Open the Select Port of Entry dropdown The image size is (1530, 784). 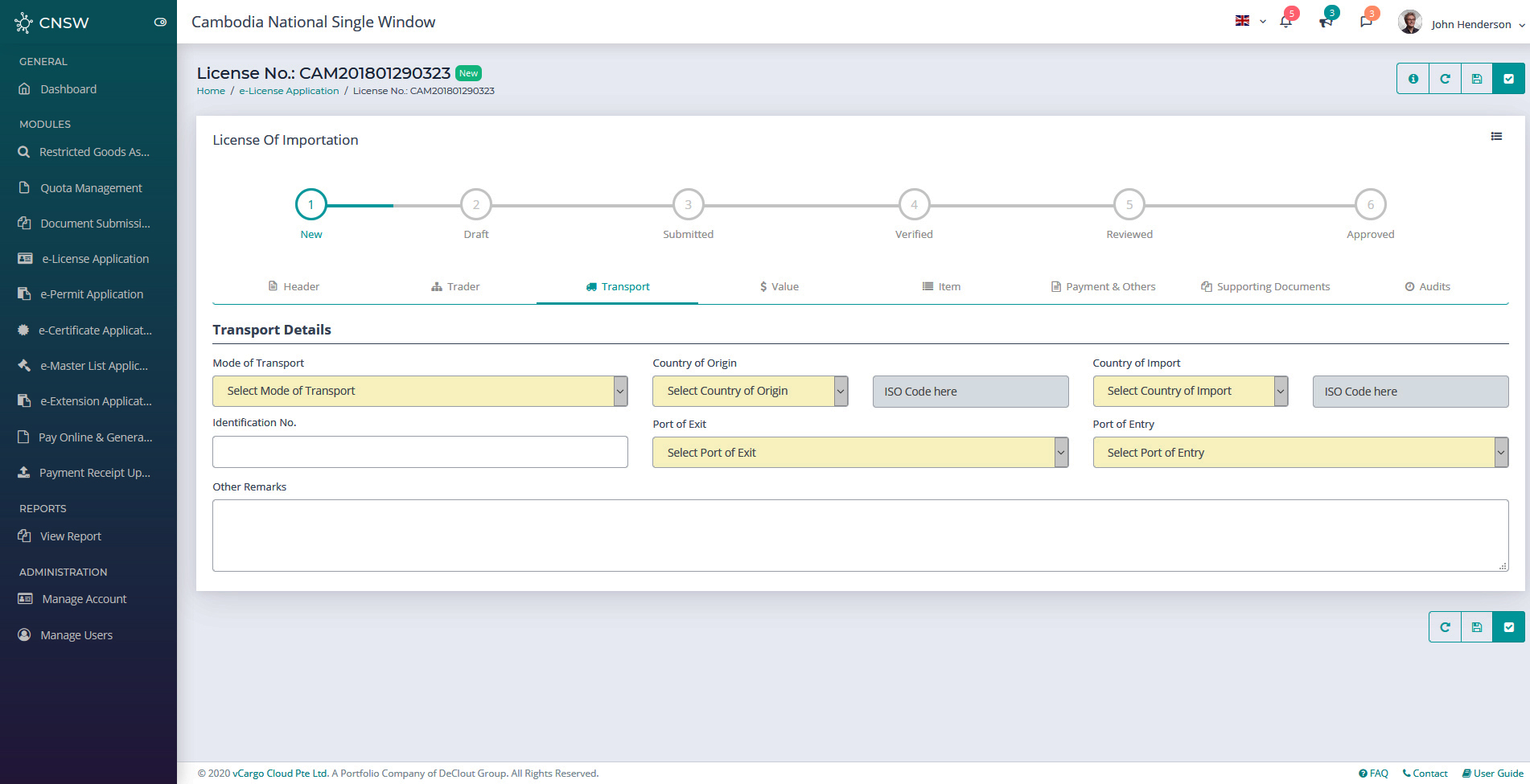coord(1300,453)
